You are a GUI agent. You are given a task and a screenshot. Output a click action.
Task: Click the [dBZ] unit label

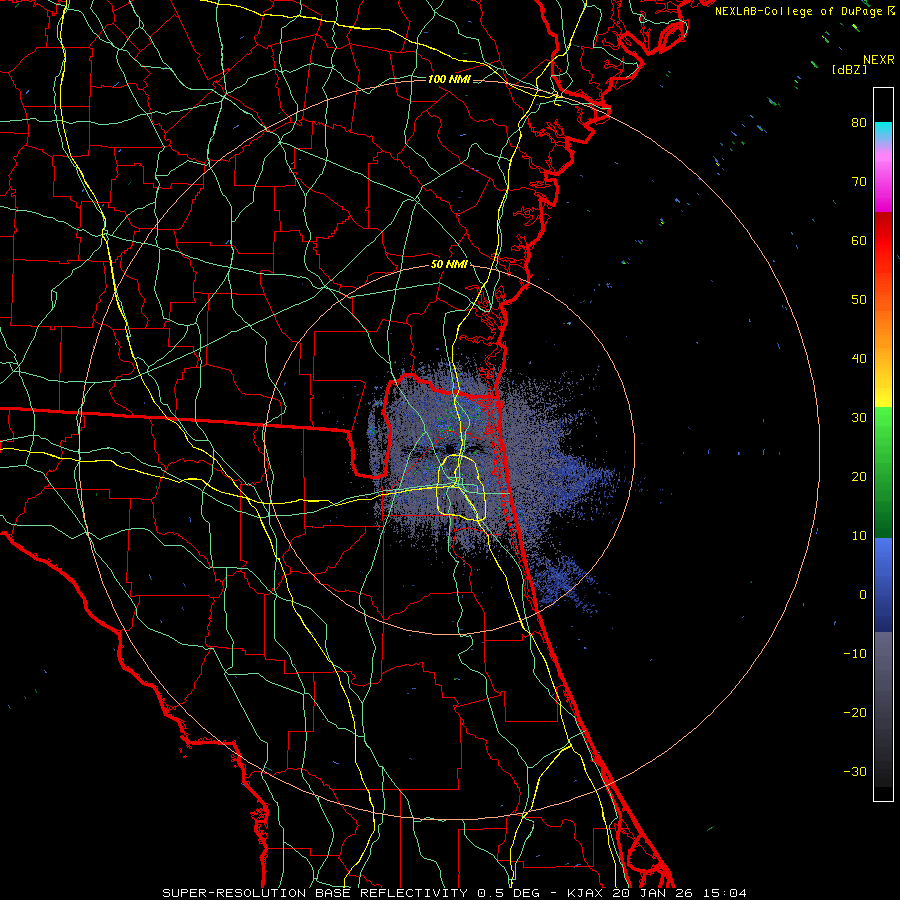point(849,70)
